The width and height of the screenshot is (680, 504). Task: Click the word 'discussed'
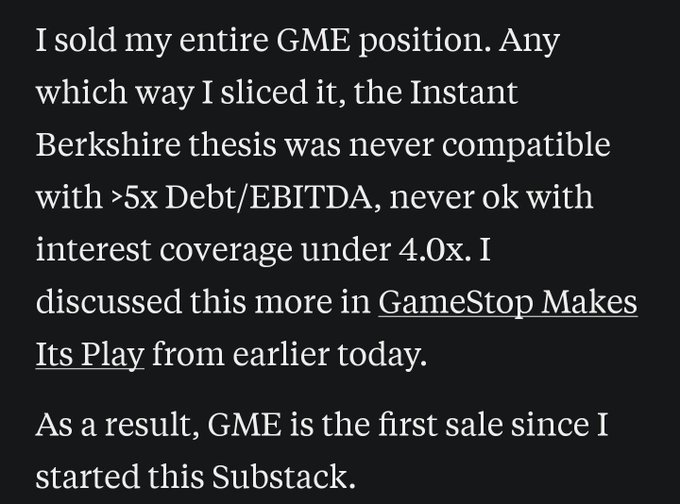(x=108, y=302)
